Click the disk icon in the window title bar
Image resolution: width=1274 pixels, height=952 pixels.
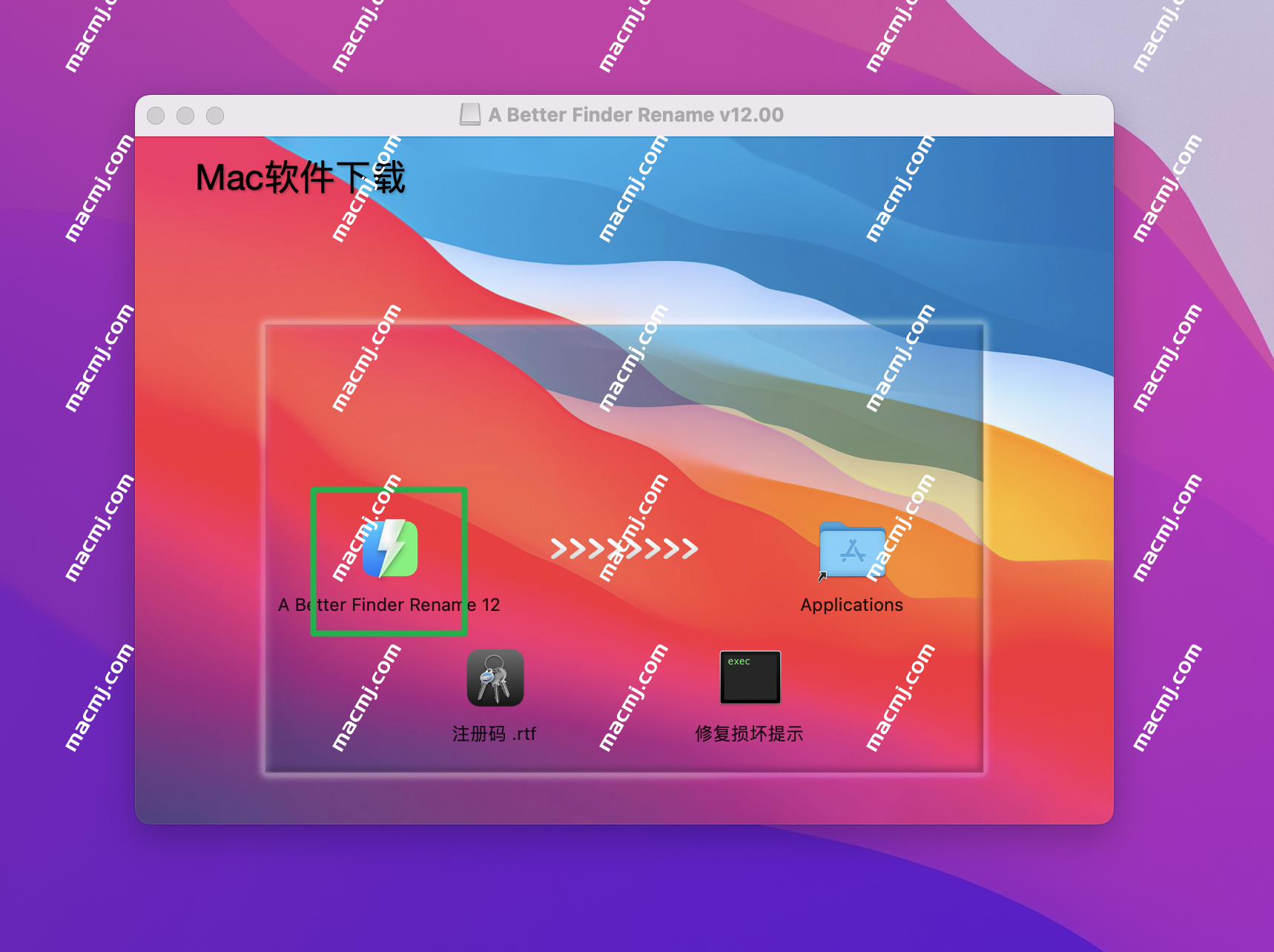pyautogui.click(x=470, y=115)
